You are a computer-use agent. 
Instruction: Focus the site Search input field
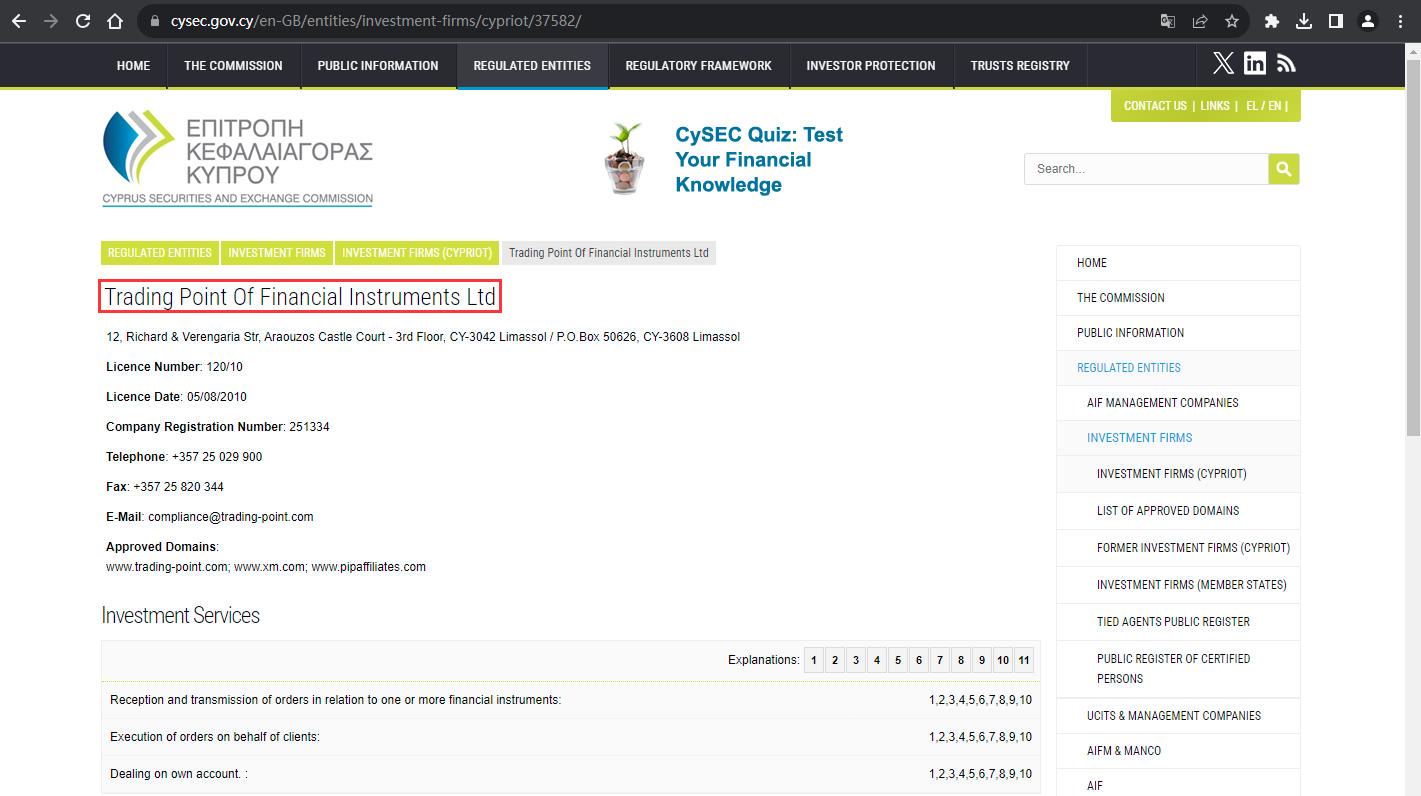(1146, 169)
